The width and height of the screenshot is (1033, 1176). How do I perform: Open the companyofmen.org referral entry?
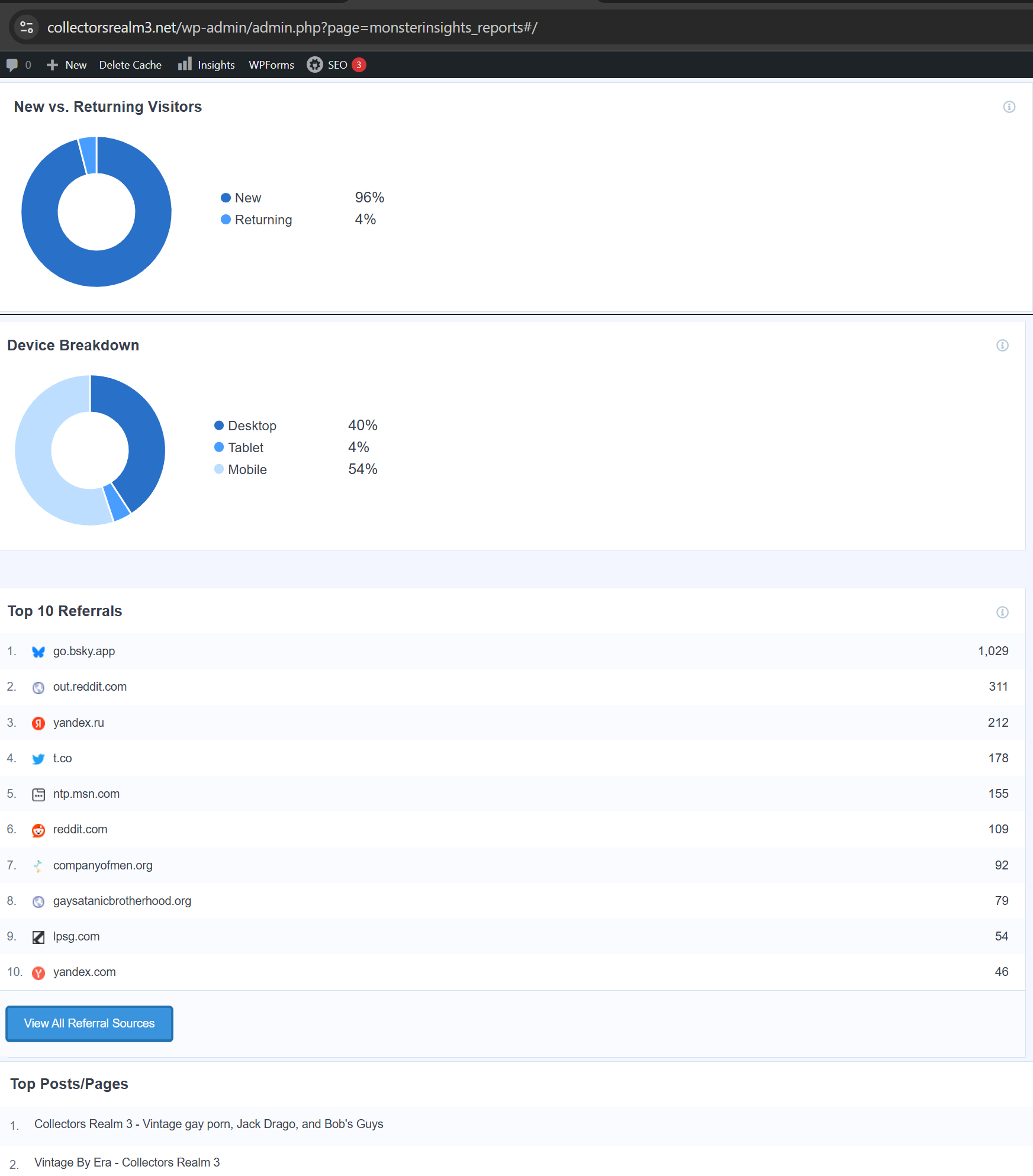(513, 865)
